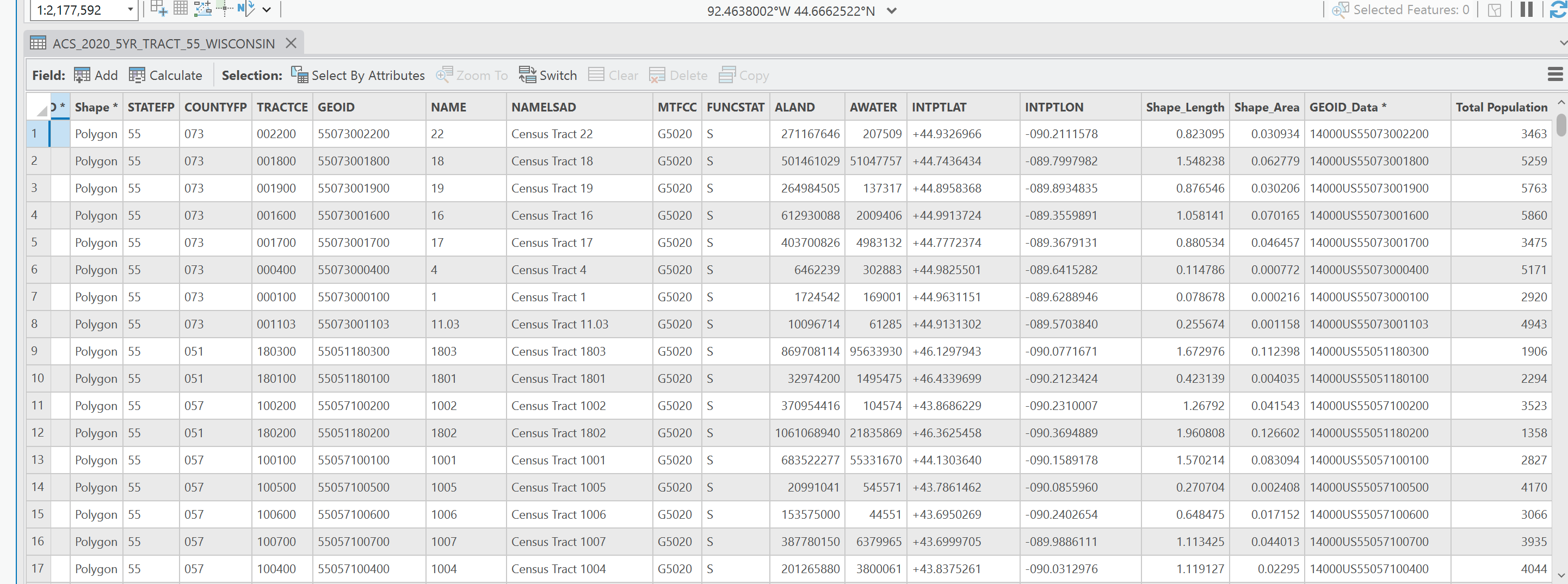Click the vertical scrollbar thumb of the table

click(x=1561, y=125)
